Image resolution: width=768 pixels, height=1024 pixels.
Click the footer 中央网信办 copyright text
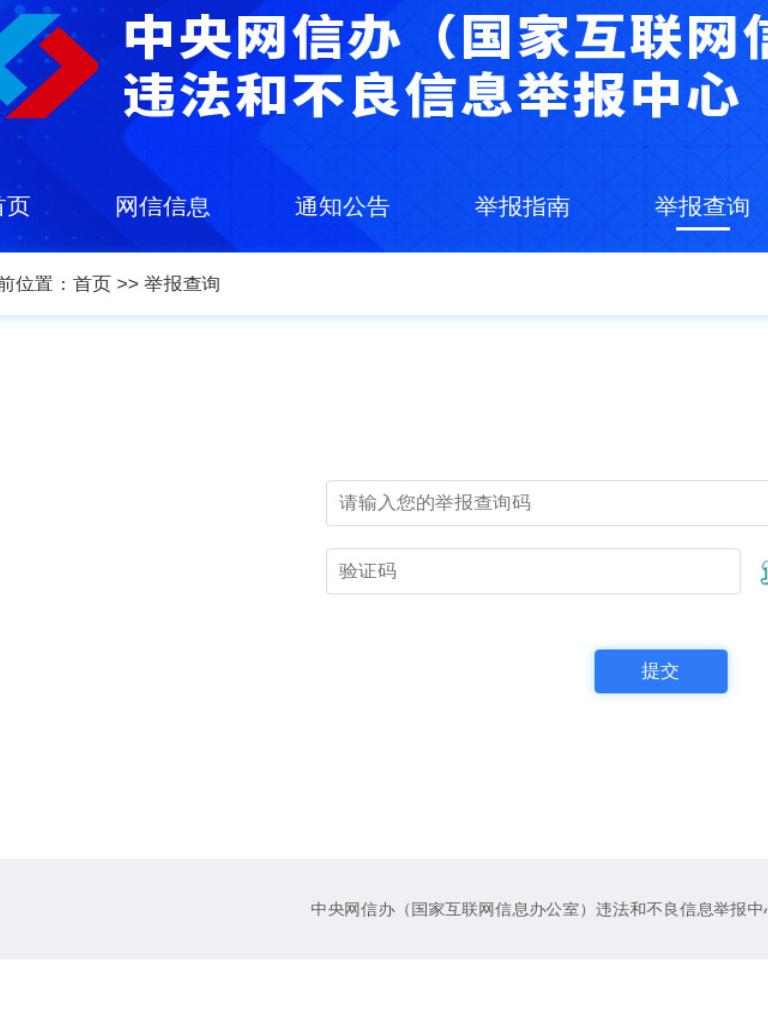click(539, 909)
